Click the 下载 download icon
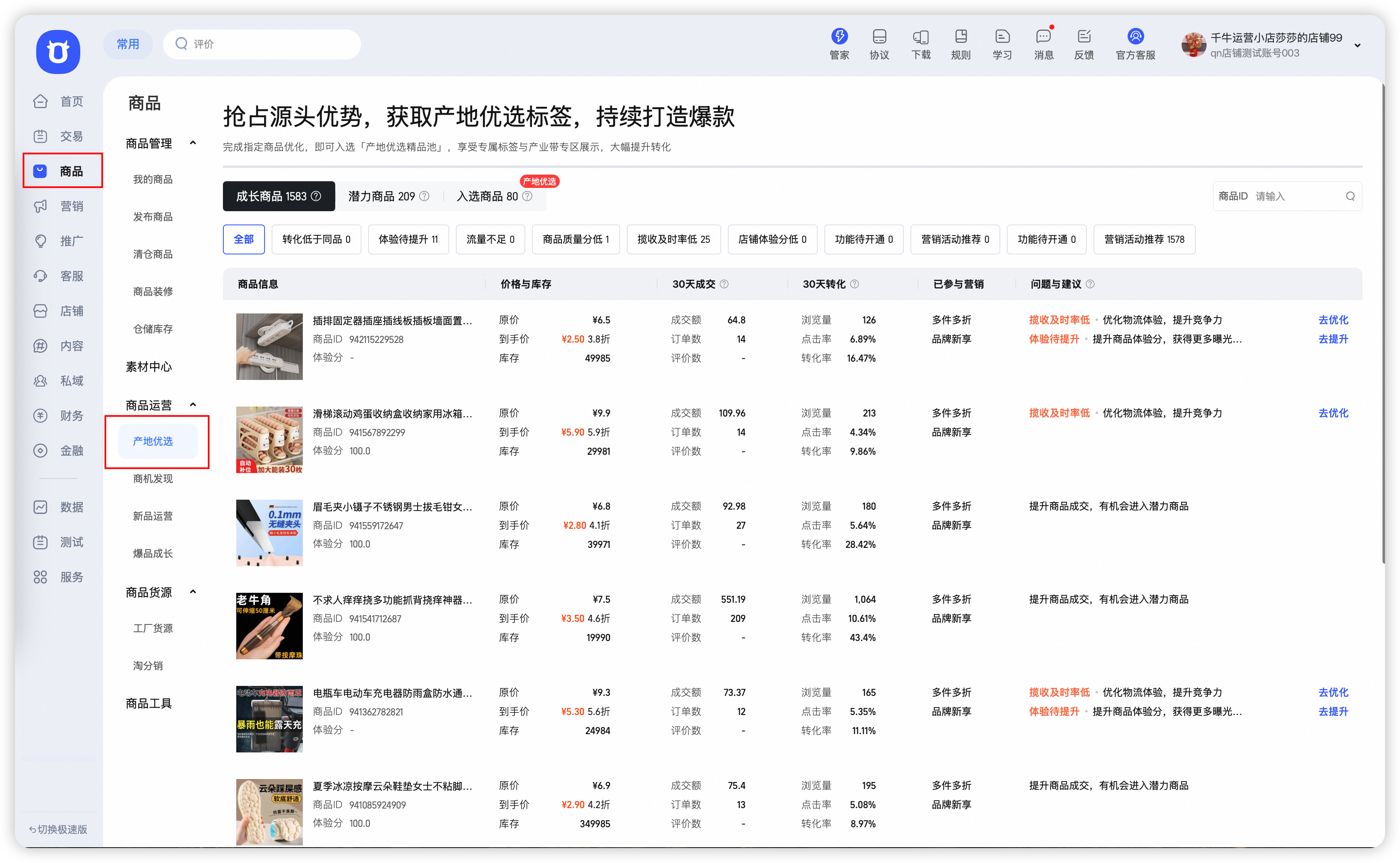The height and width of the screenshot is (863, 1400). tap(920, 37)
